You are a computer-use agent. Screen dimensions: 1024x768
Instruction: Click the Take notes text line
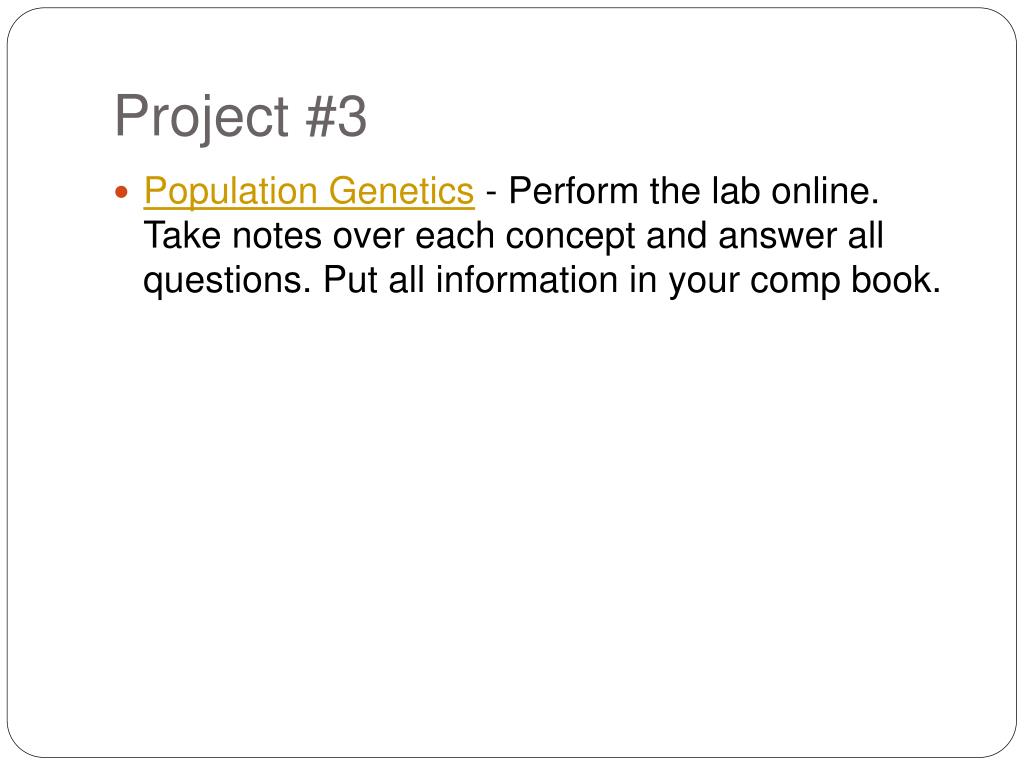513,236
